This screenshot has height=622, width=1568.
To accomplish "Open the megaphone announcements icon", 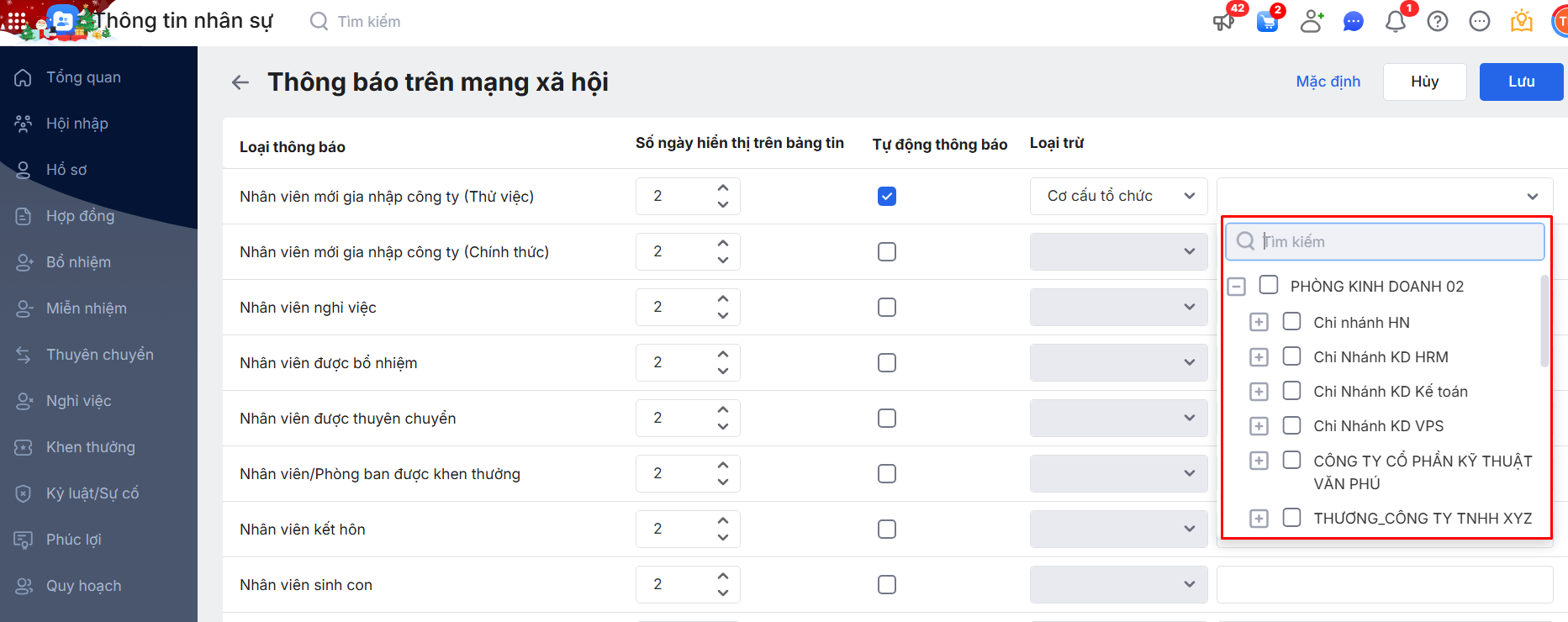I will coord(1223,21).
